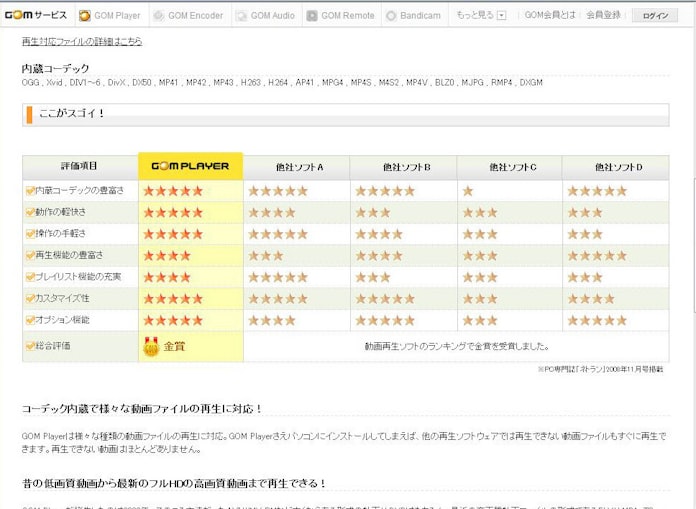Click the GOM Audio icon in top navigation
Screen dimensions: 696x509
pos(241,16)
